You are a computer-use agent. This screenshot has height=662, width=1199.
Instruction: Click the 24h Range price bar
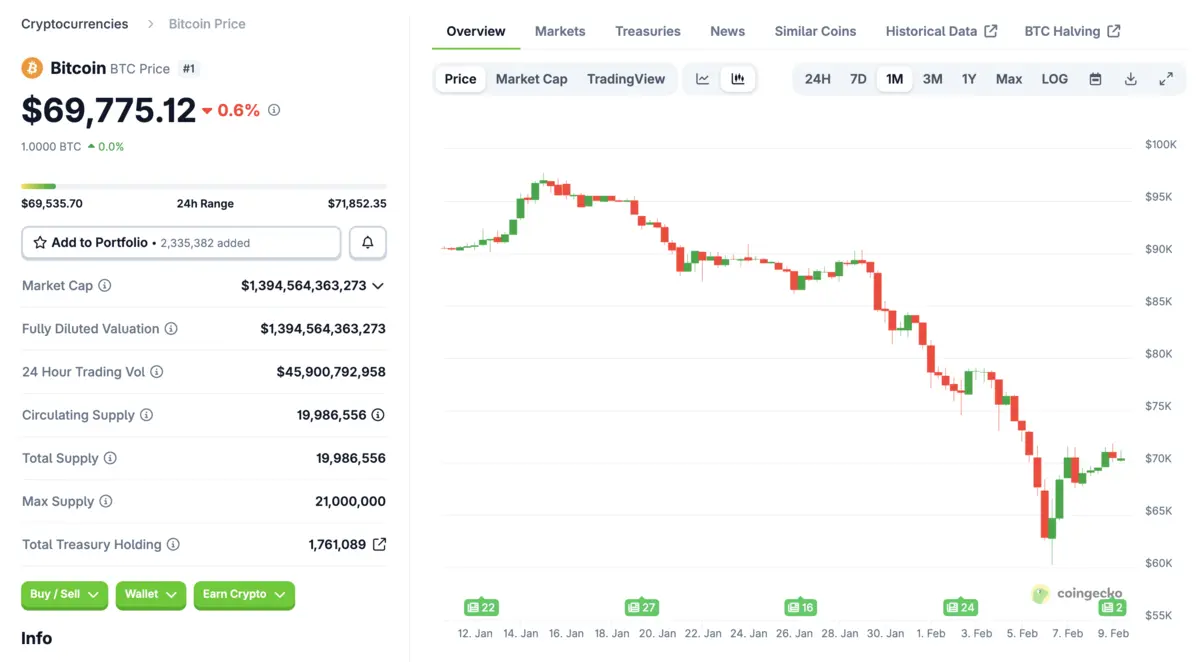click(204, 186)
